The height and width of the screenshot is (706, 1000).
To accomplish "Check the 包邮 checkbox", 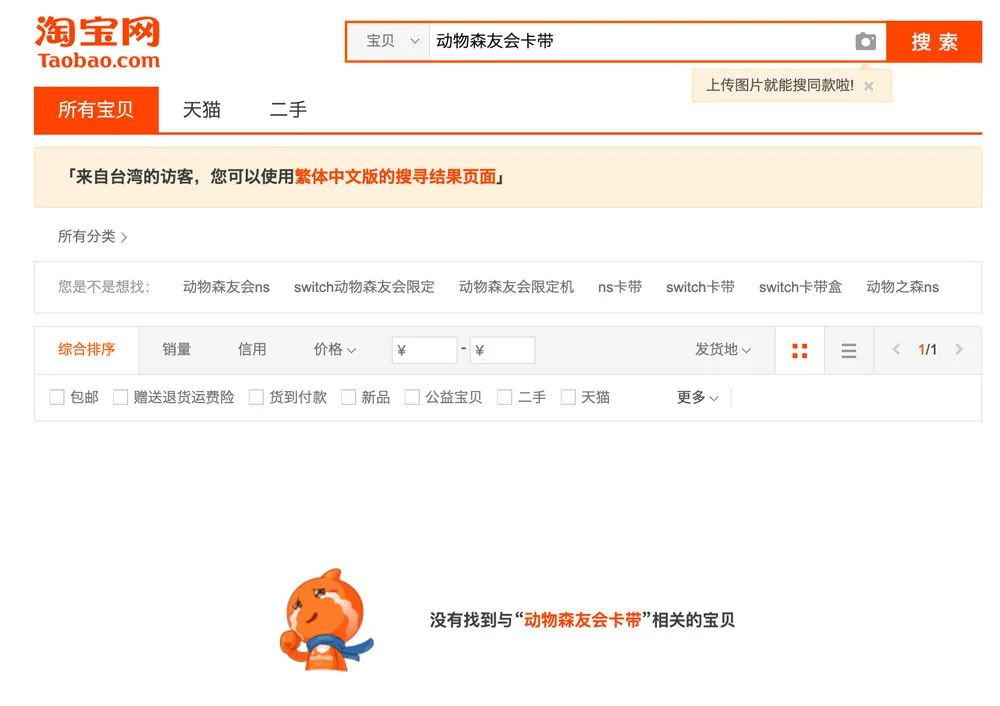I will click(x=57, y=397).
